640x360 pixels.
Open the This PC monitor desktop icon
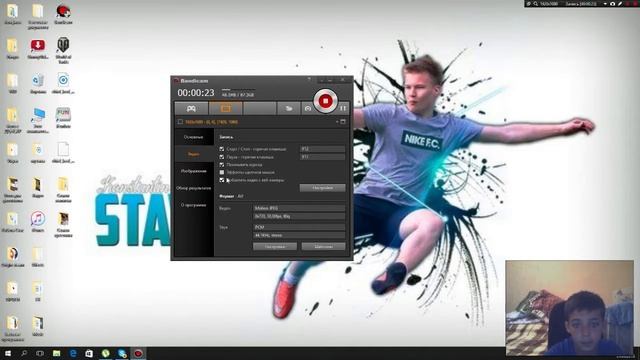[x=38, y=120]
